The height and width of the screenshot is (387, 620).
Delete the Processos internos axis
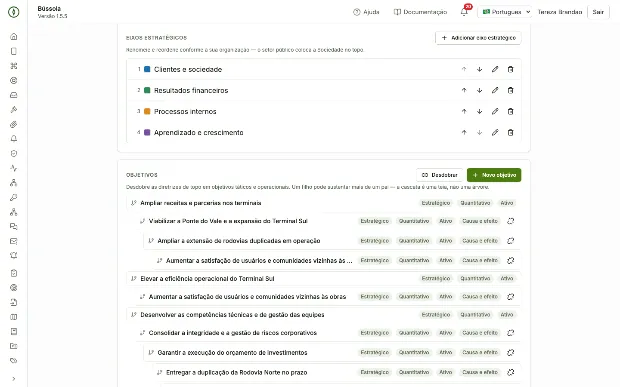(x=510, y=111)
